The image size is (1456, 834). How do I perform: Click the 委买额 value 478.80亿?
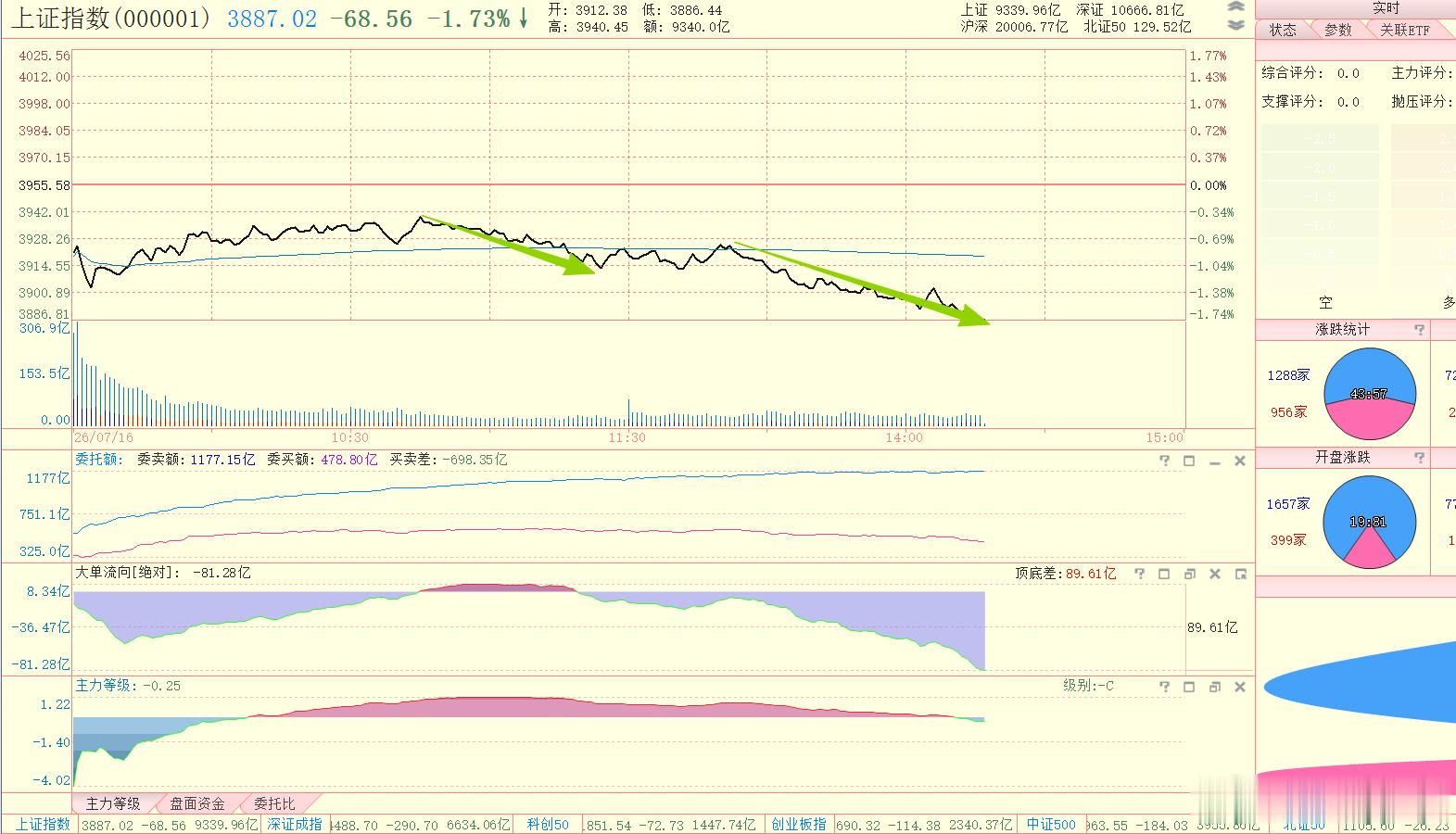(x=349, y=460)
